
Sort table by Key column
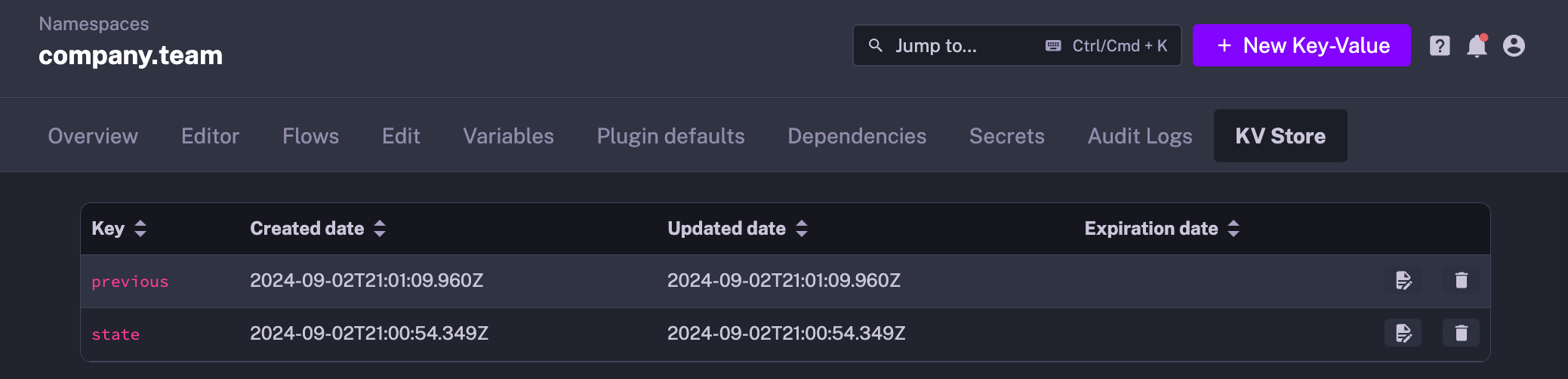(140, 229)
